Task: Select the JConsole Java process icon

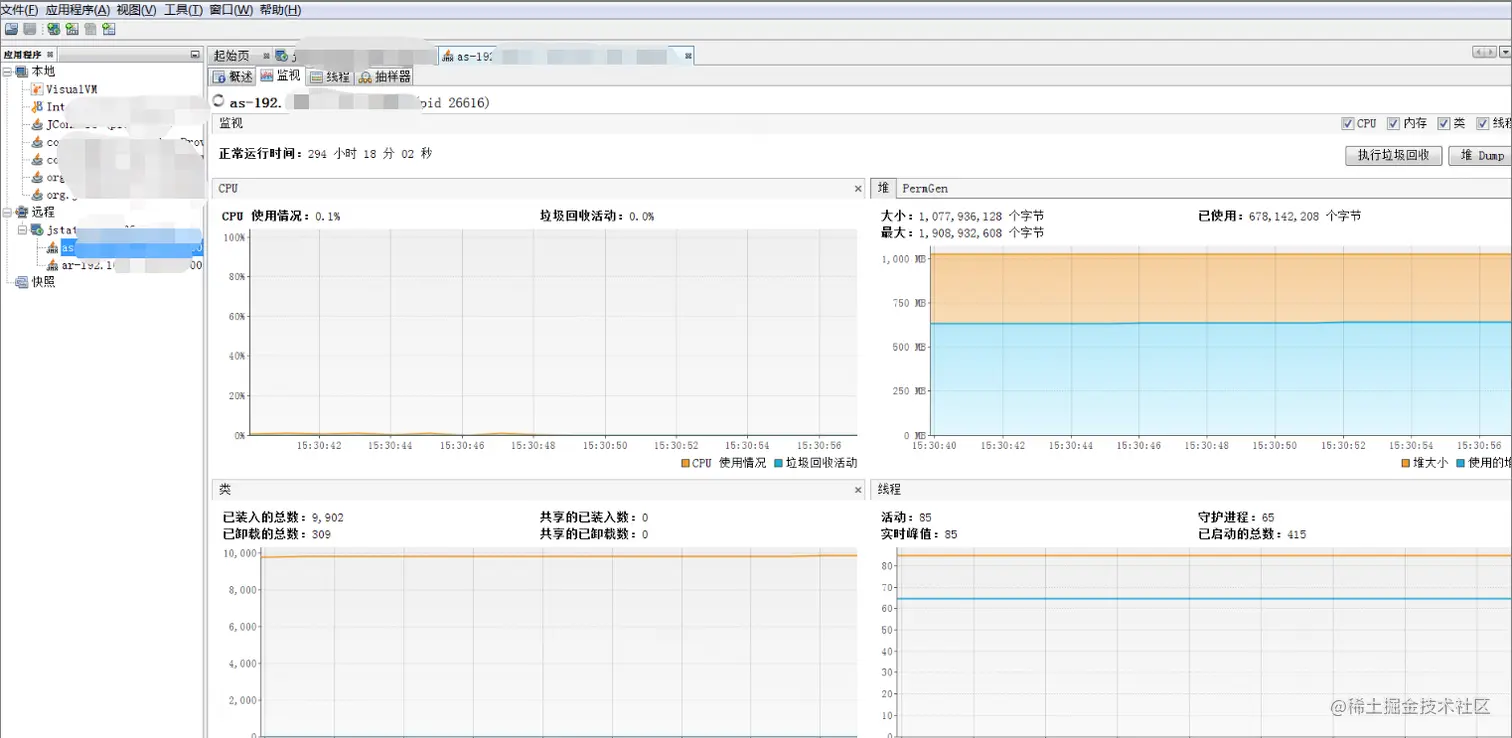Action: pos(37,125)
